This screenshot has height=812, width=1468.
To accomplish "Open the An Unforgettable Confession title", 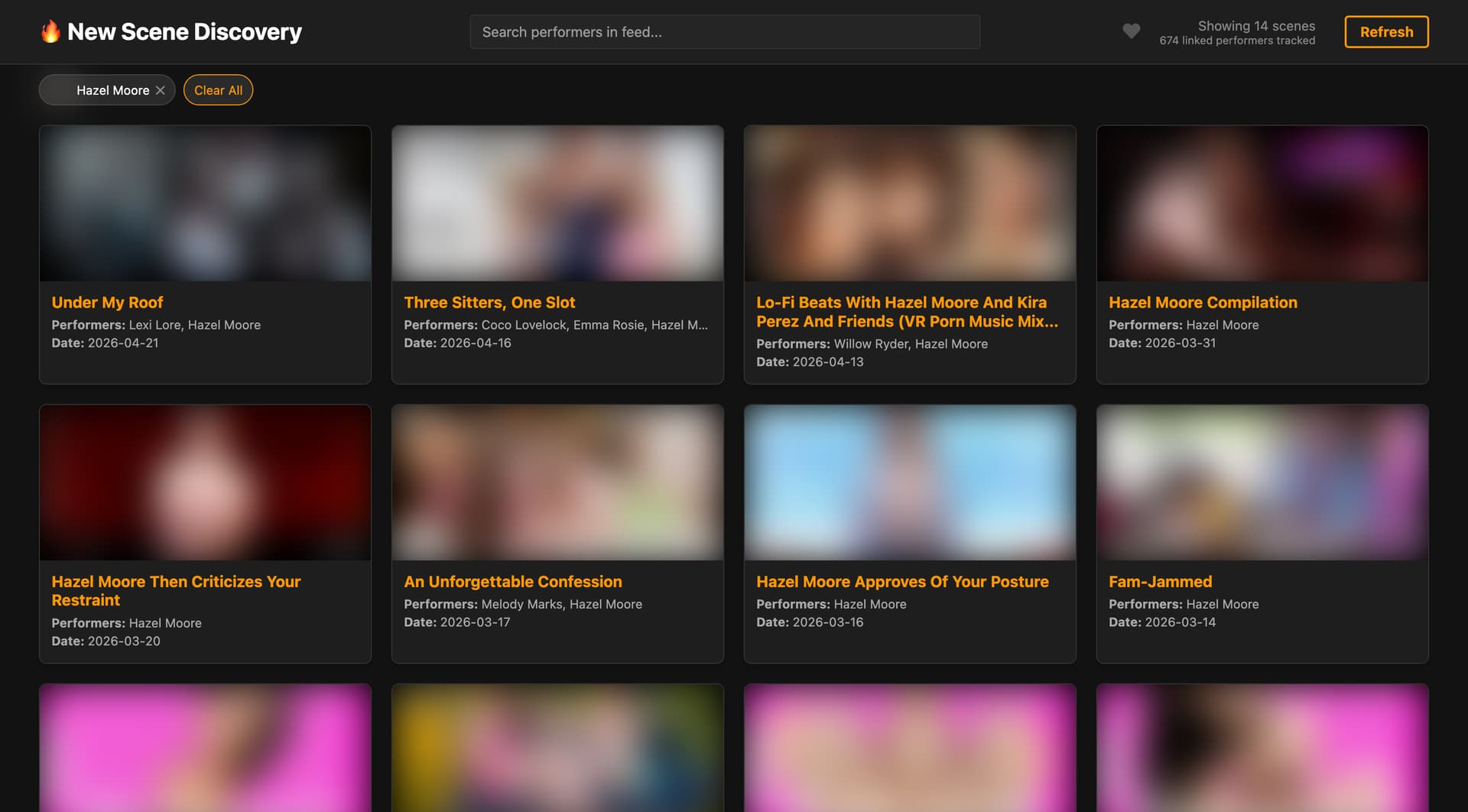I will coord(512,582).
